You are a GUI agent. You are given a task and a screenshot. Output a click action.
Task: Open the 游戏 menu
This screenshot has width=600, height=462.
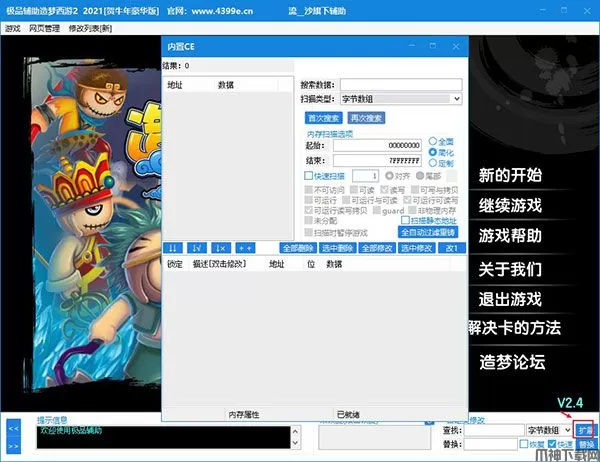13,28
